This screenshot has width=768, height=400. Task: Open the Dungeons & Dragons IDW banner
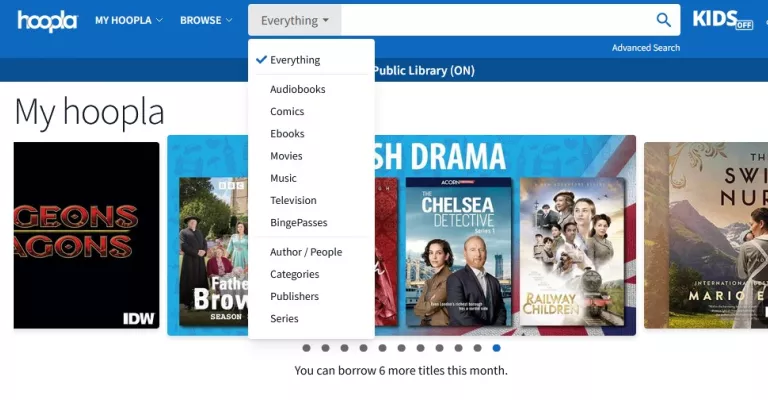86,235
